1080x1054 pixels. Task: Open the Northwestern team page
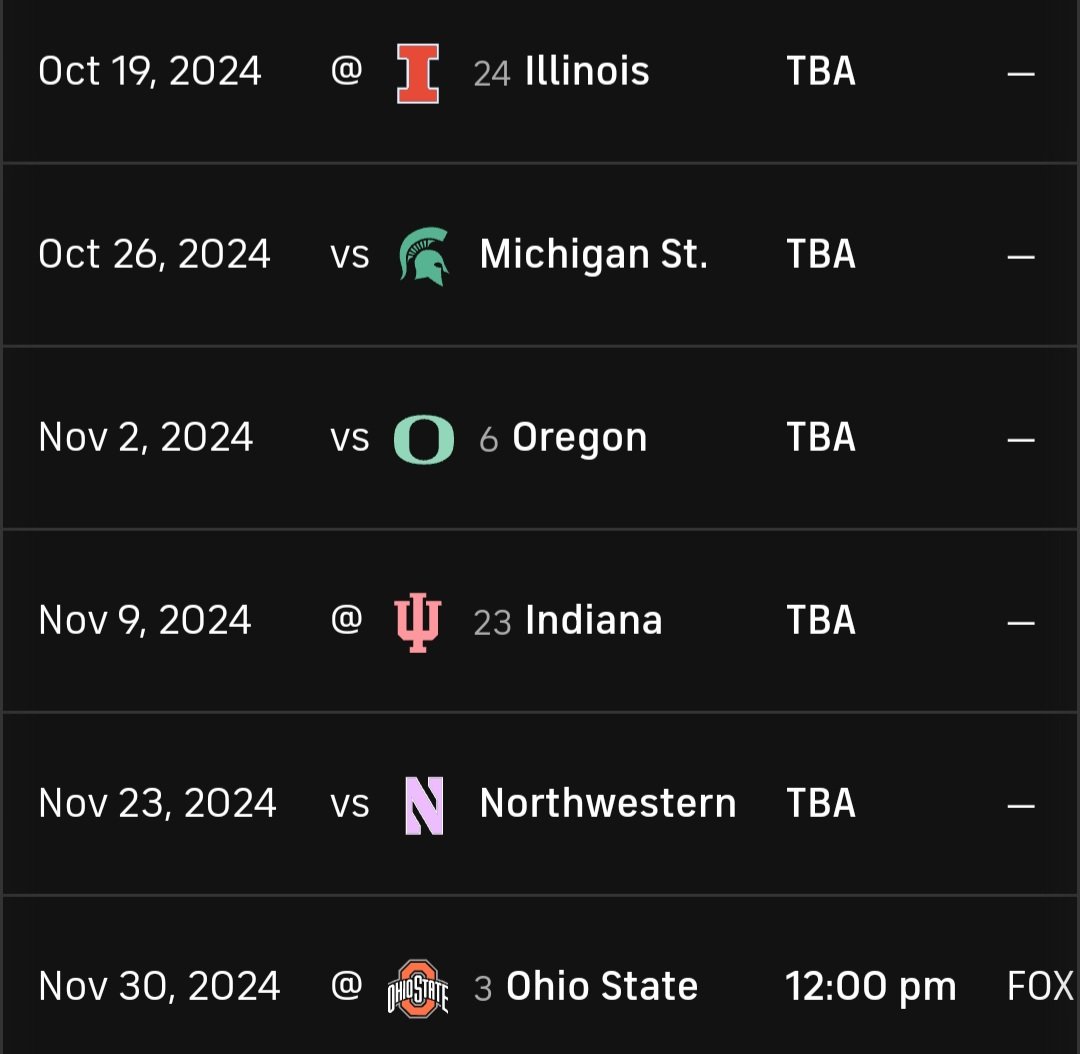608,803
